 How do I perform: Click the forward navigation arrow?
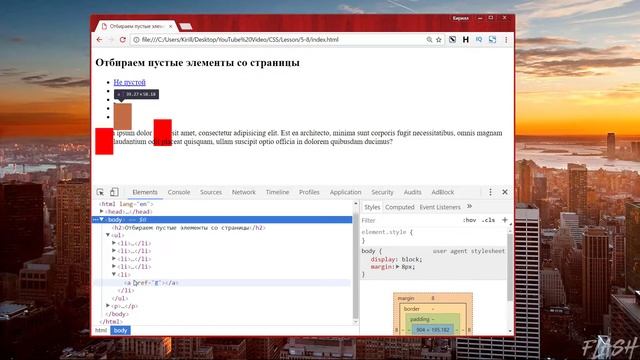(111, 40)
